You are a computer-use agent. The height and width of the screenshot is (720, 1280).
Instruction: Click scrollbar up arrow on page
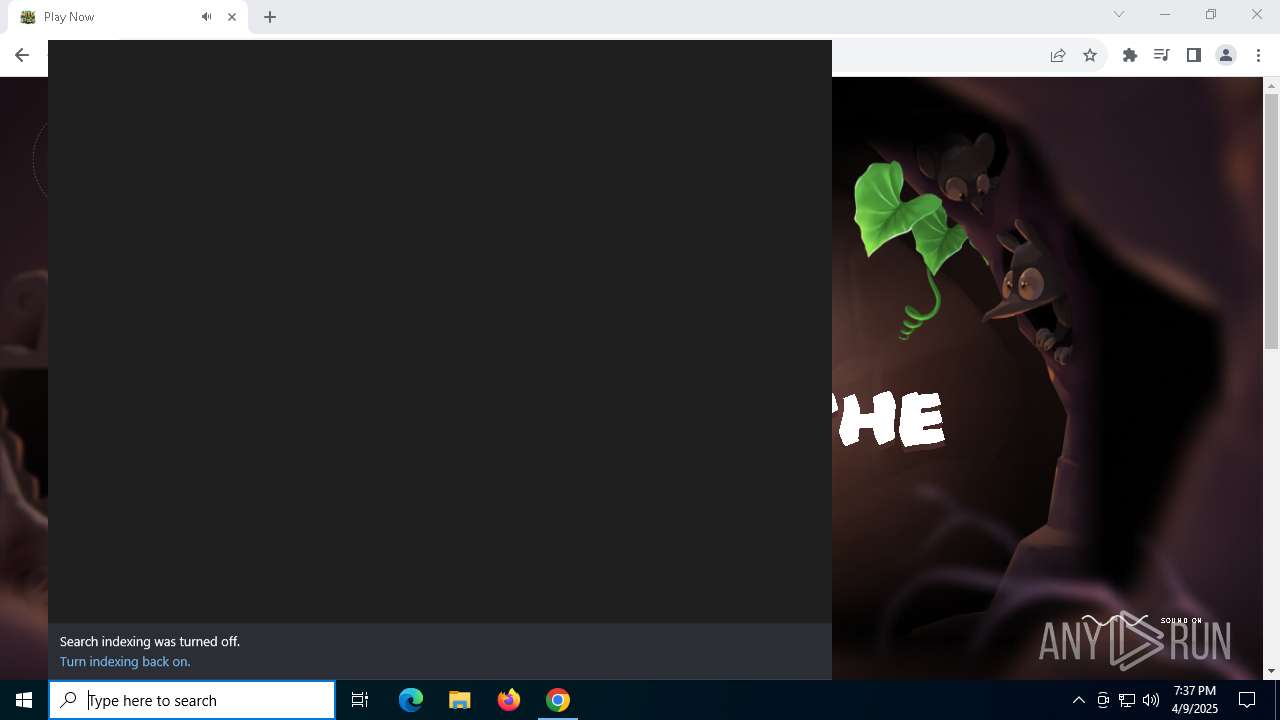click(x=1272, y=85)
